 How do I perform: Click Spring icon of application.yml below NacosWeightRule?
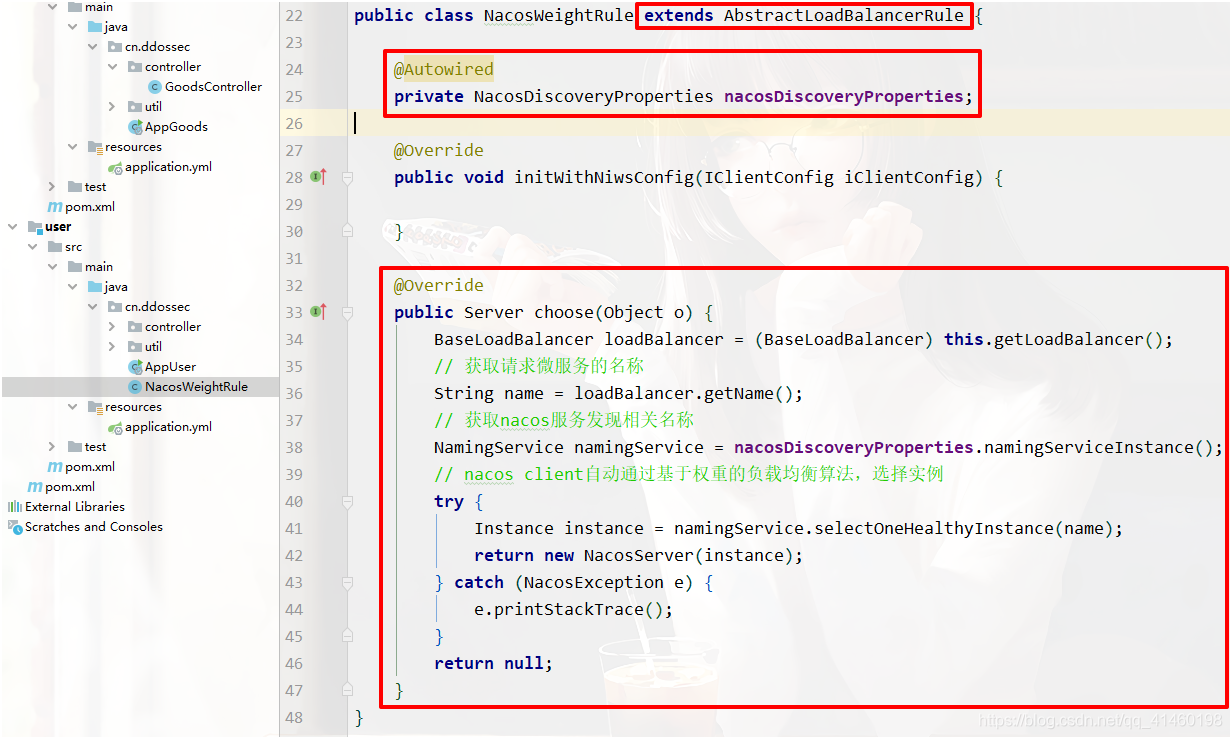pyautogui.click(x=115, y=427)
